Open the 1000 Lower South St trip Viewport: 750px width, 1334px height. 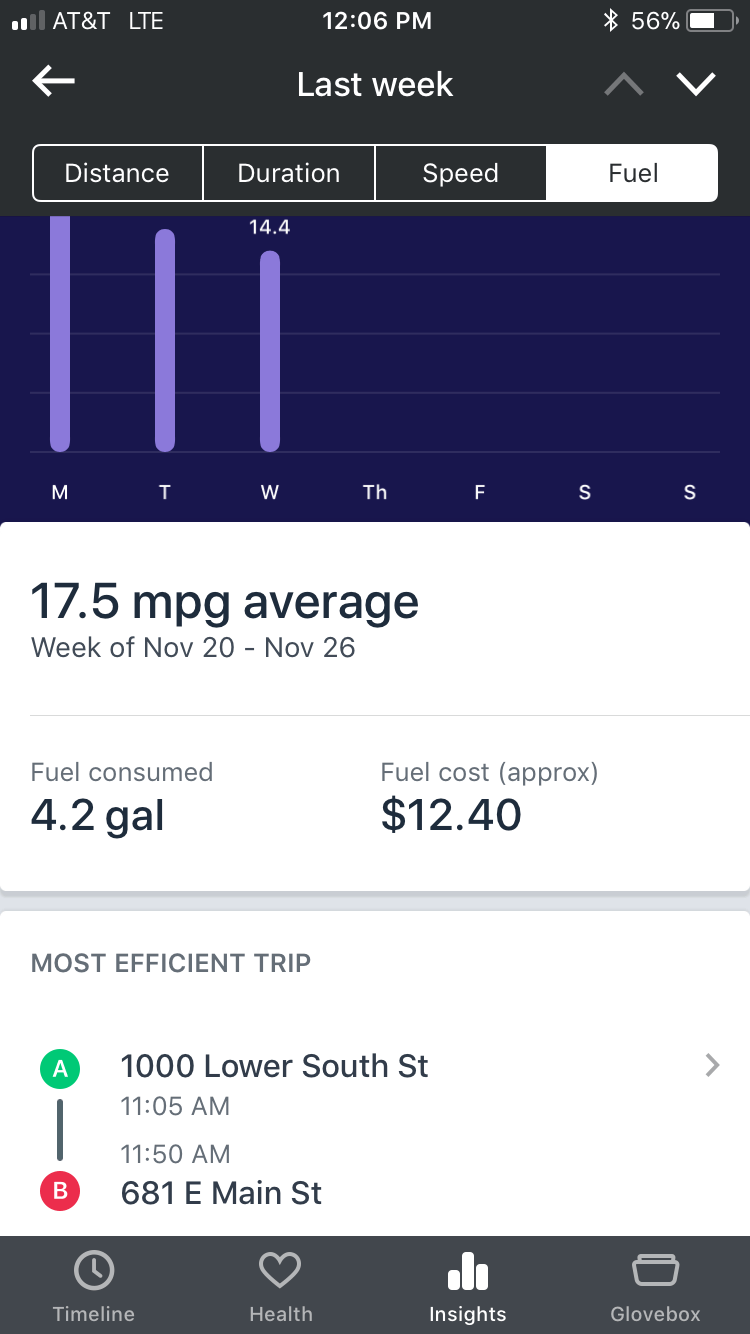(274, 1066)
